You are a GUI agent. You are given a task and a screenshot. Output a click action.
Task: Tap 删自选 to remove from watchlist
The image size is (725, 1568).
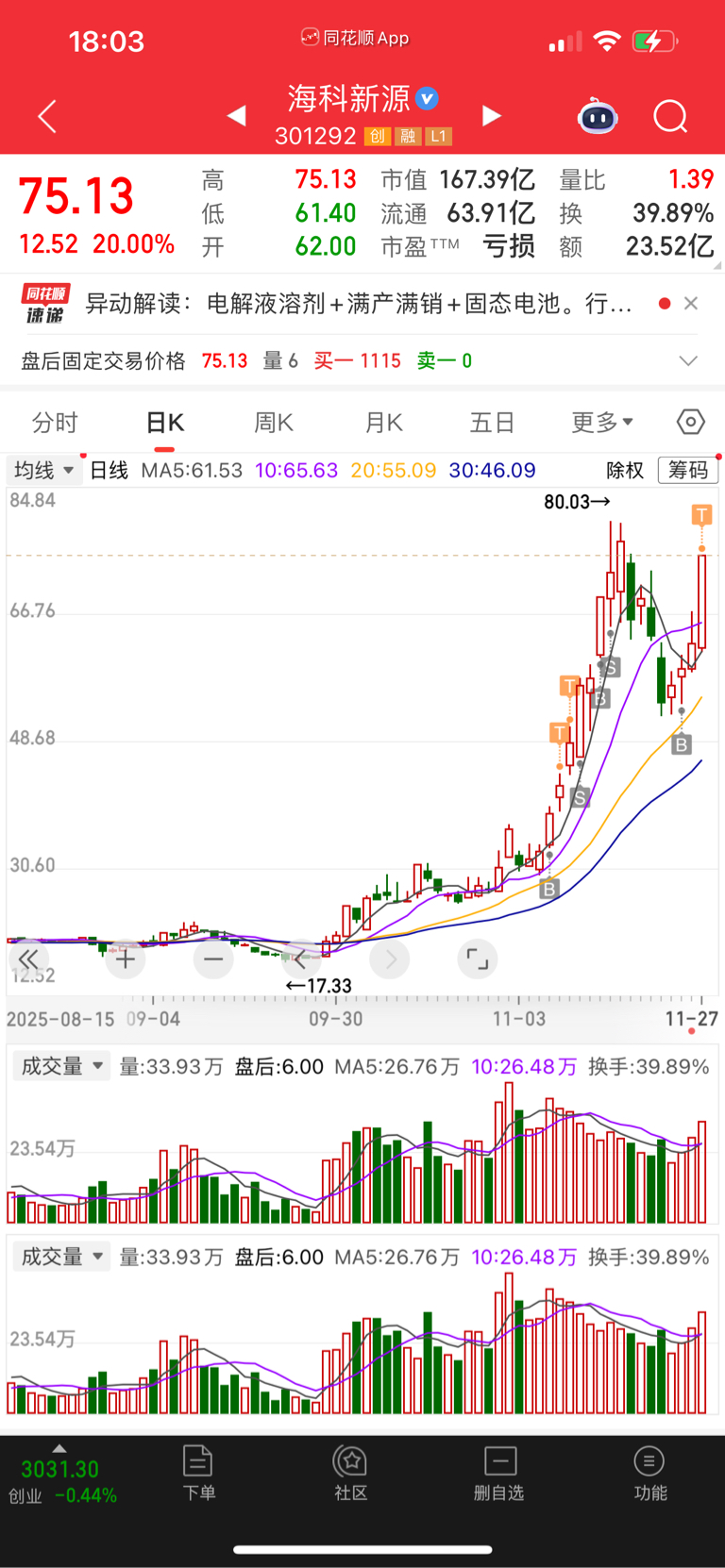(499, 1473)
